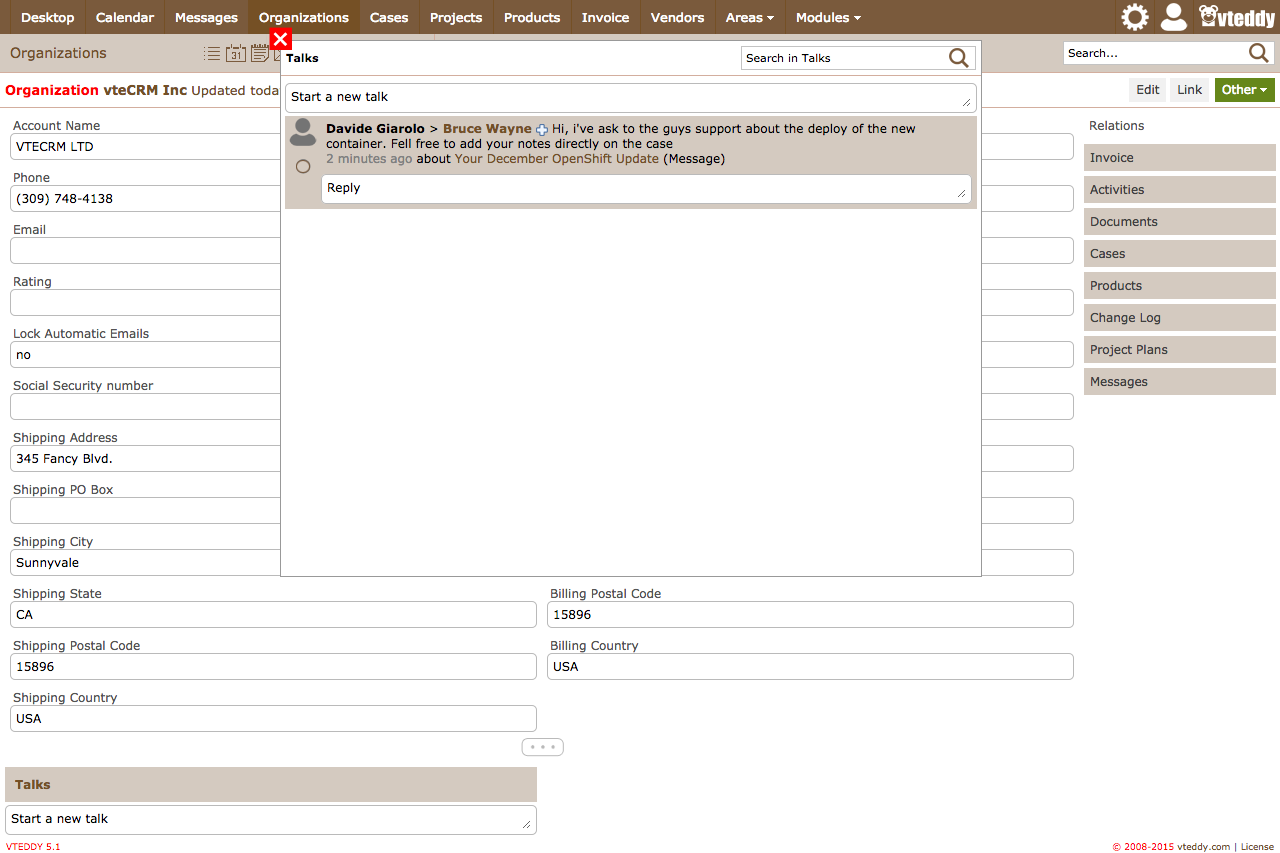Click the notepad icon in the Organizations toolbar
Viewport: 1280px width, 853px height.
tap(260, 53)
